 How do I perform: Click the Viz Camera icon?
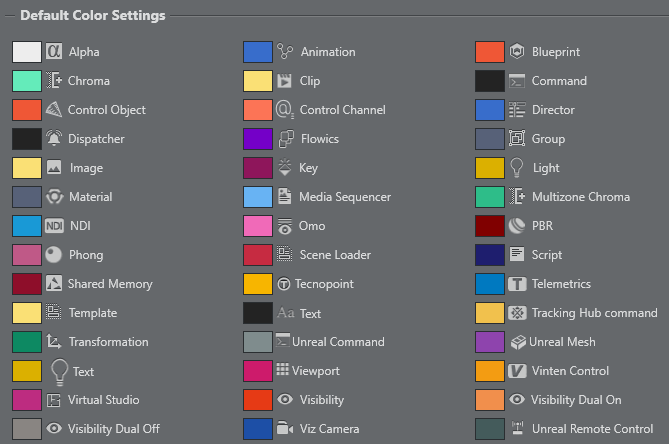pyautogui.click(x=285, y=429)
